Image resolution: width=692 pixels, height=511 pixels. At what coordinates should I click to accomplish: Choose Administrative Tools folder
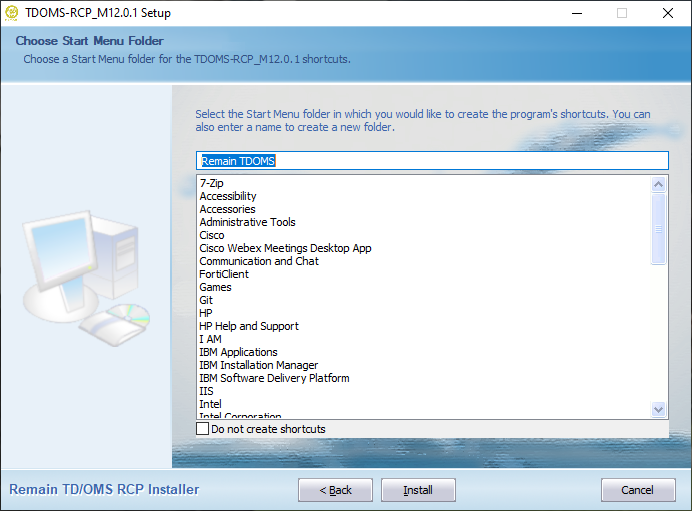coord(247,222)
